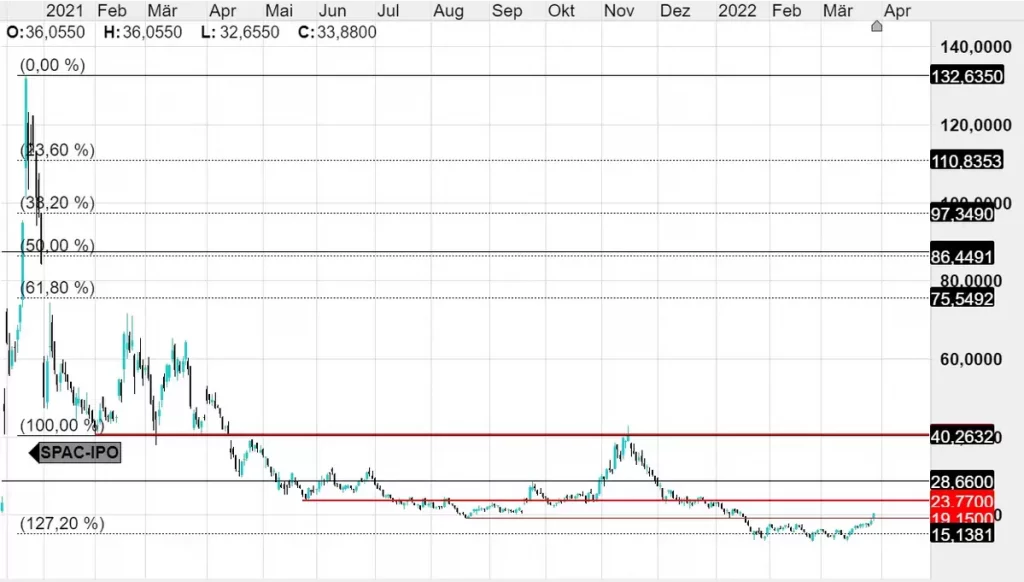The width and height of the screenshot is (1024, 582).
Task: Click the (127,20 %) extension label
Action: pyautogui.click(x=61, y=523)
